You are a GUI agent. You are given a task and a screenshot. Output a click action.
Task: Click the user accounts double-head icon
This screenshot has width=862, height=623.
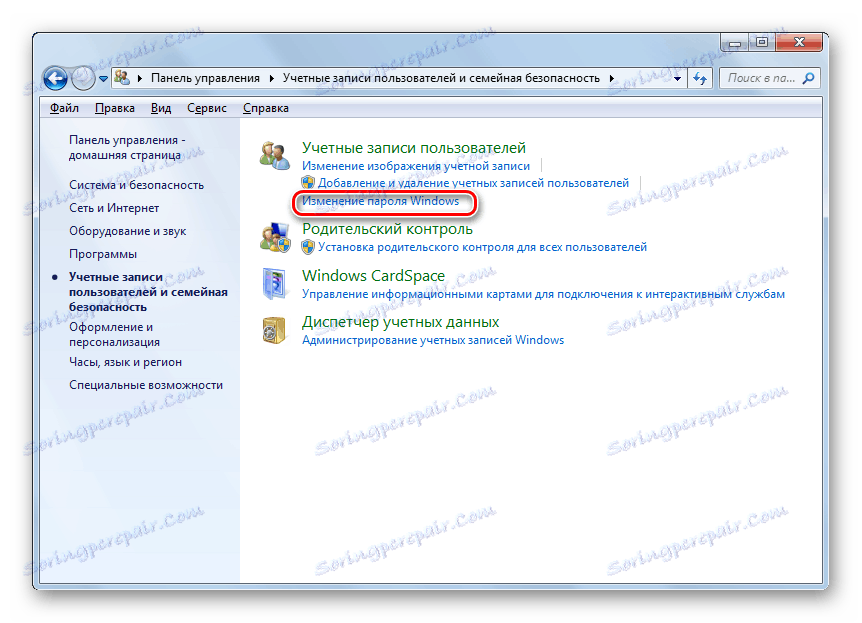click(276, 152)
